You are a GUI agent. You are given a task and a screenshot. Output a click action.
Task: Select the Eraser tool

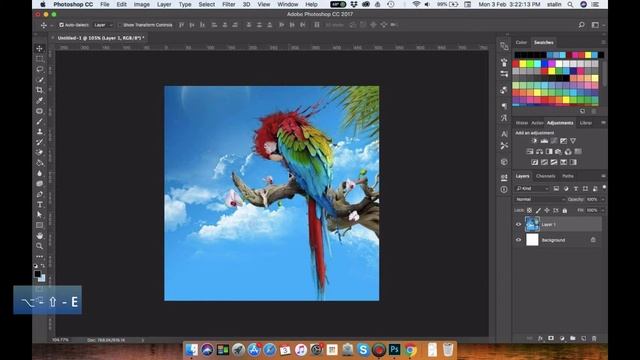click(40, 152)
